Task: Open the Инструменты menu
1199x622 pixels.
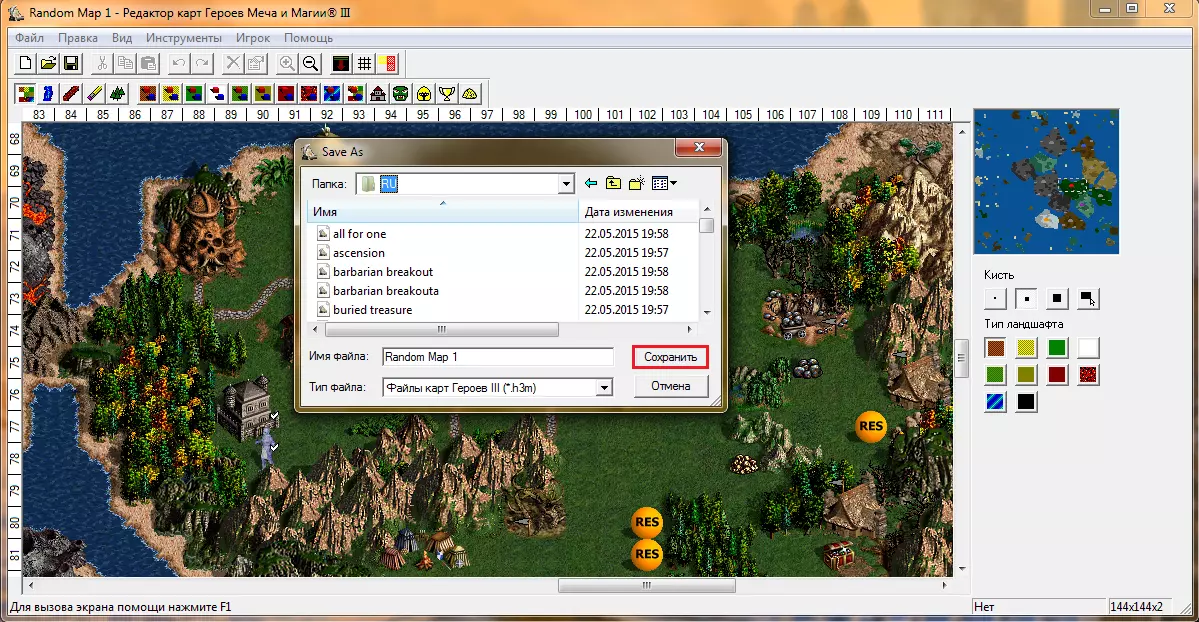Action: 184,37
